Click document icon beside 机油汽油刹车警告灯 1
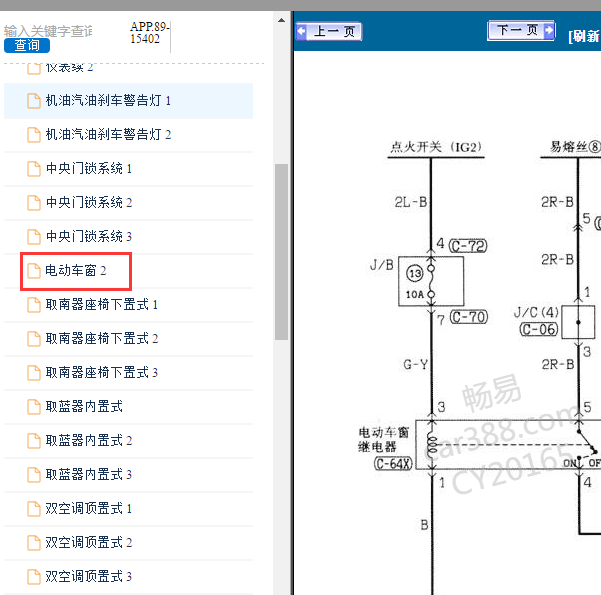This screenshot has height=595, width=601. (x=34, y=101)
